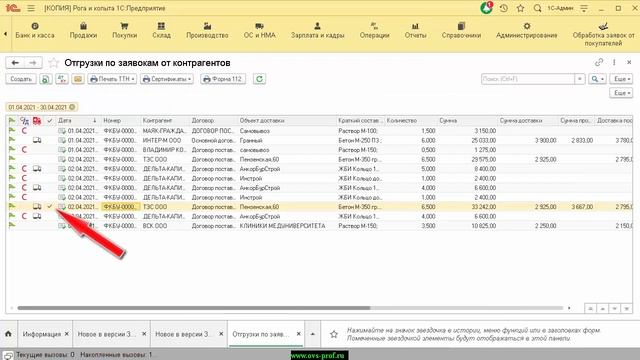Open the Зарплата и кадры section

[318, 31]
